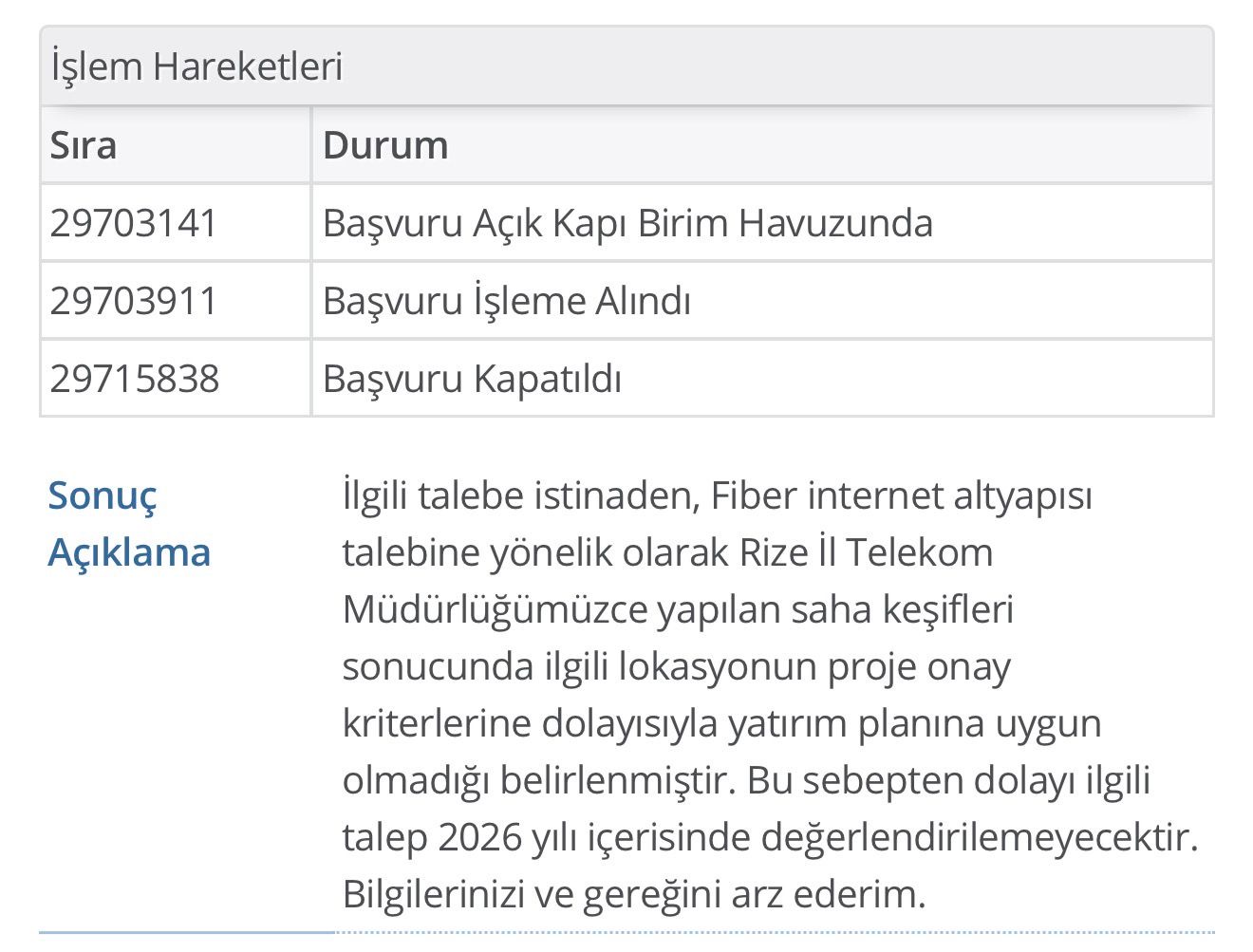Click the İşlem Hareketleri panel header
Screen dimensions: 1253x952
[196, 66]
